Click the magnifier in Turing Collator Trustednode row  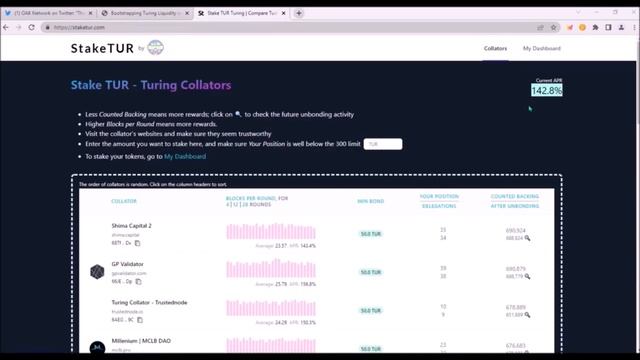pyautogui.click(x=527, y=315)
